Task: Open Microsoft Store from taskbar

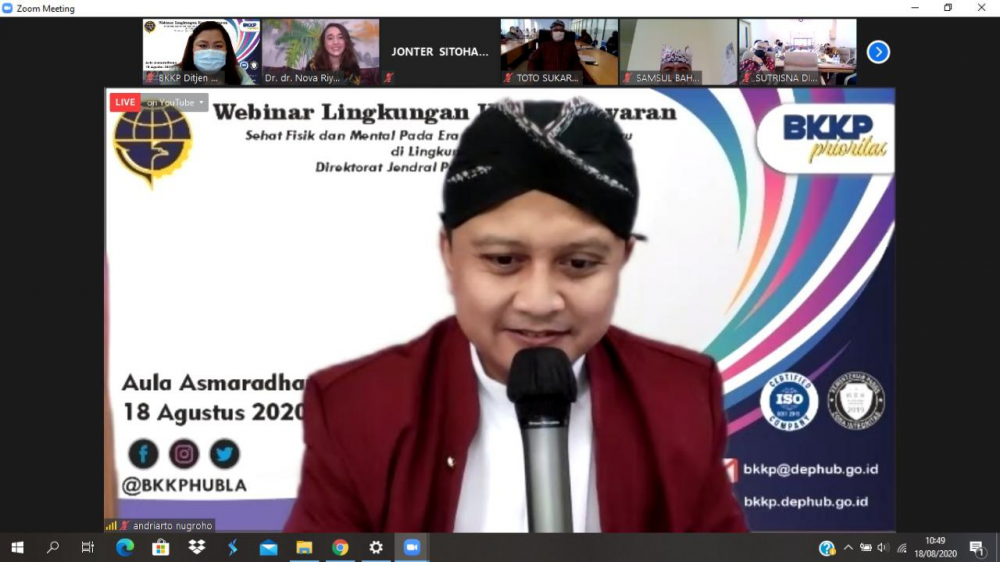Action: pyautogui.click(x=161, y=547)
